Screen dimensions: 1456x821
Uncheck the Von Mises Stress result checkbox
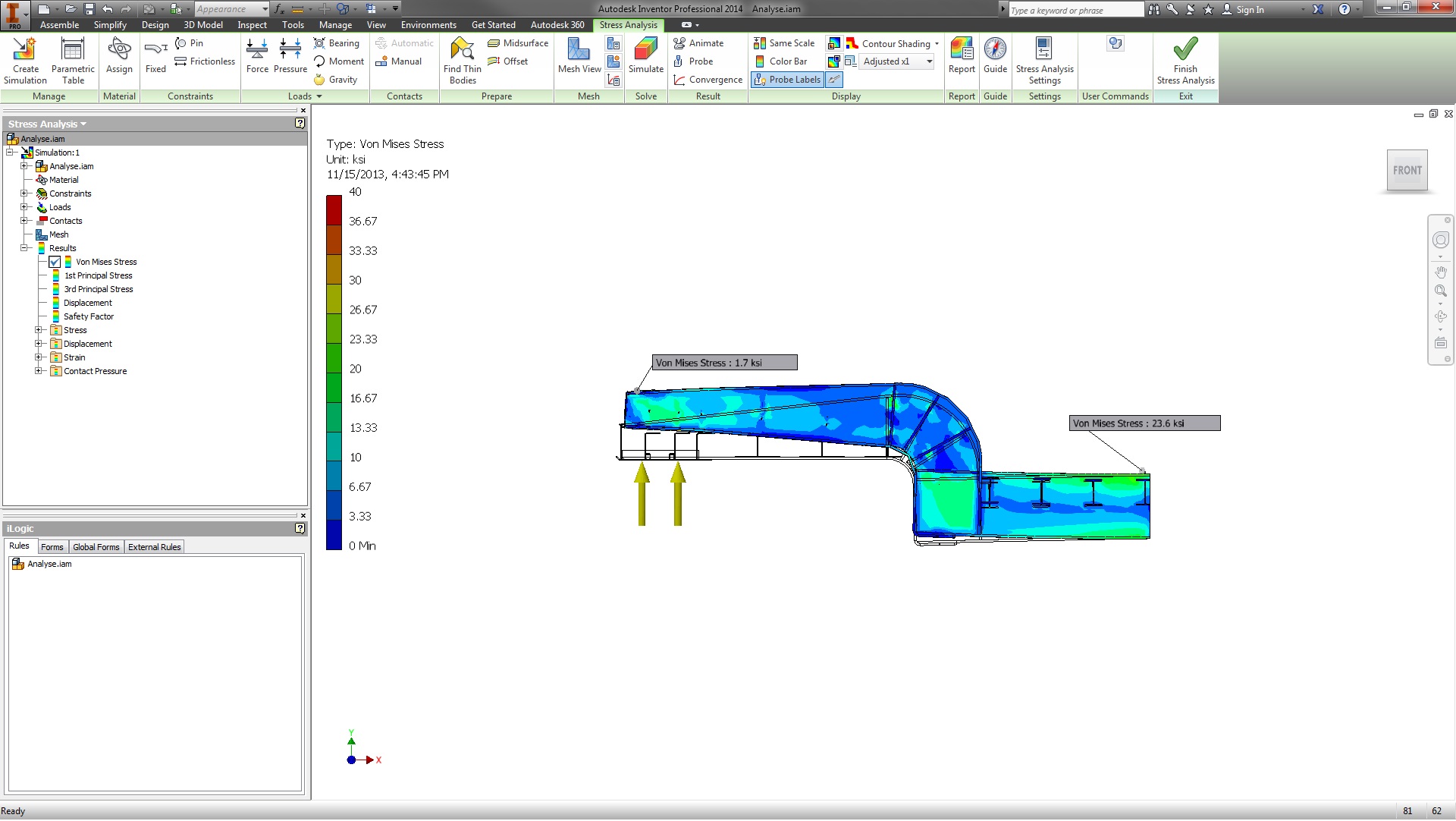click(x=55, y=262)
